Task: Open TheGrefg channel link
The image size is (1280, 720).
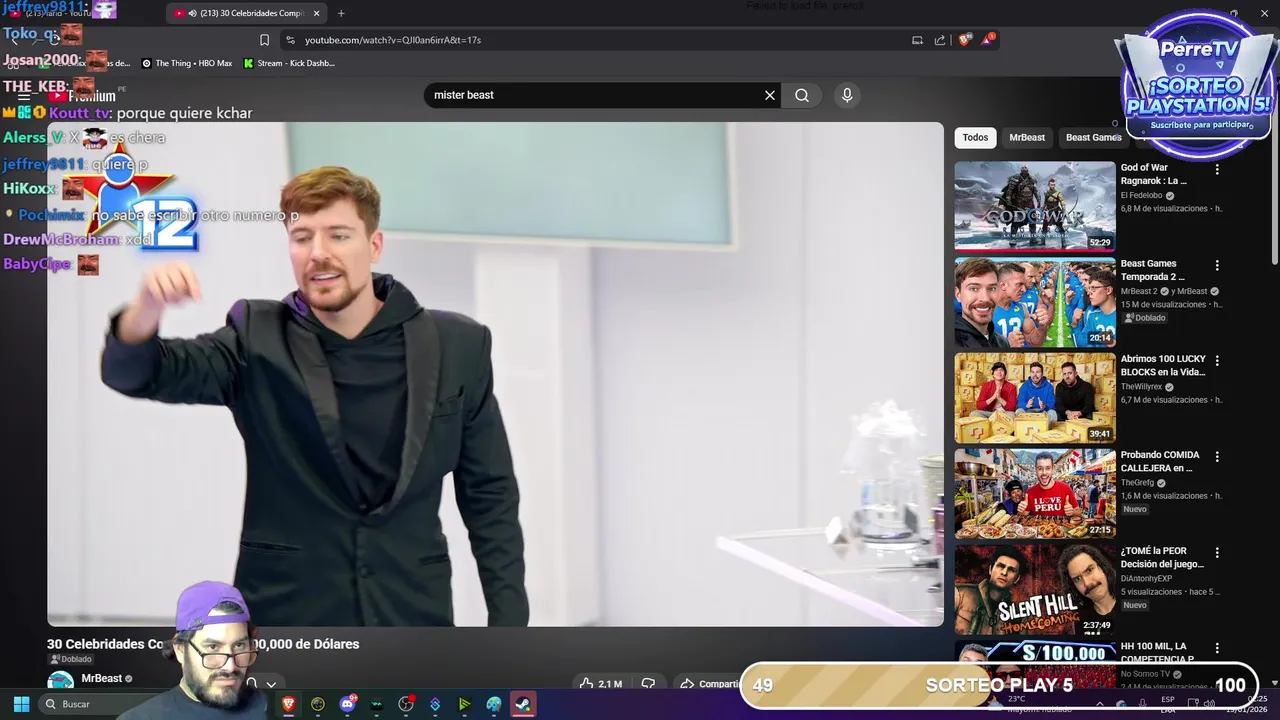Action: [x=1137, y=483]
